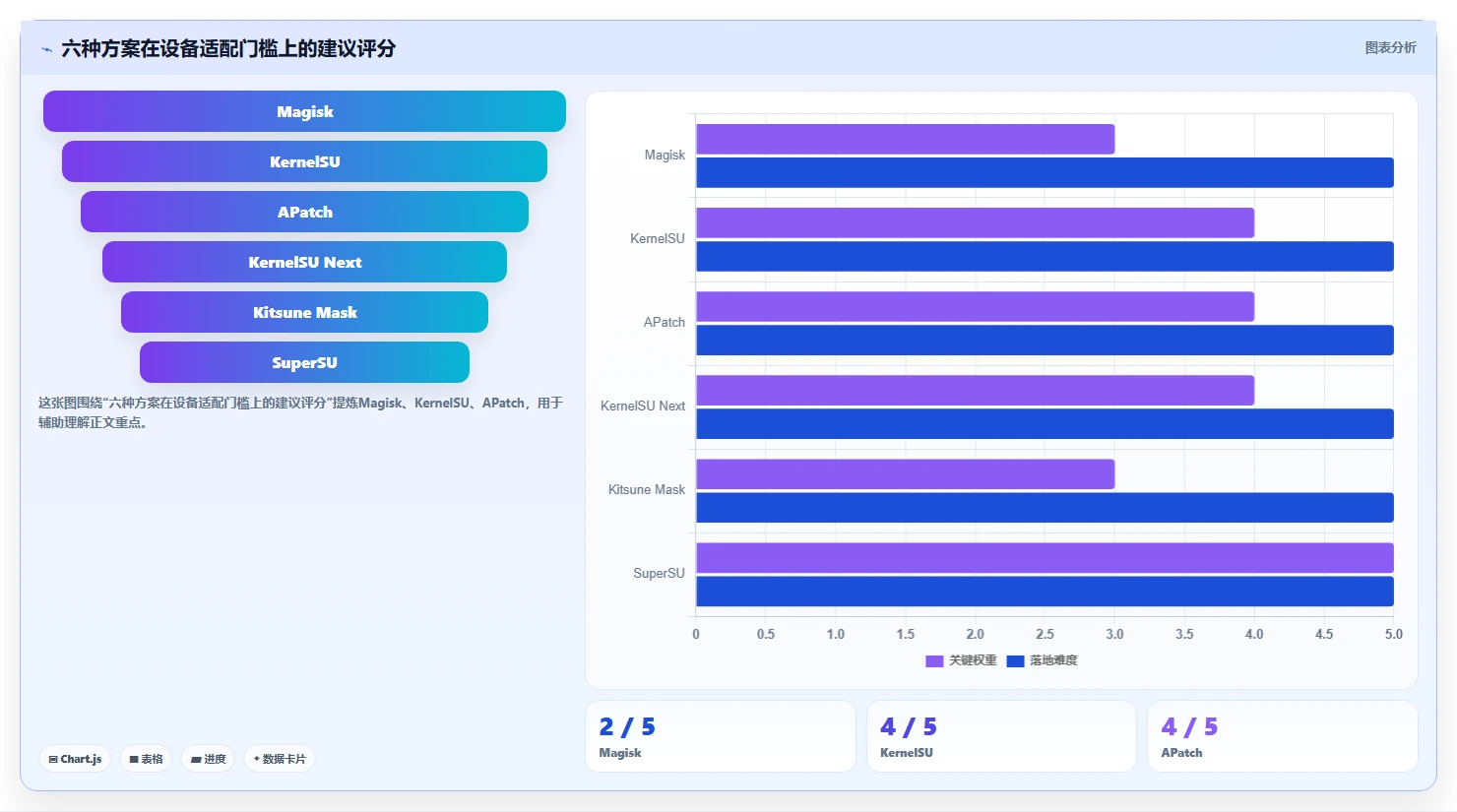
Task: Click the 图表分析 label in header
Action: click(1390, 47)
